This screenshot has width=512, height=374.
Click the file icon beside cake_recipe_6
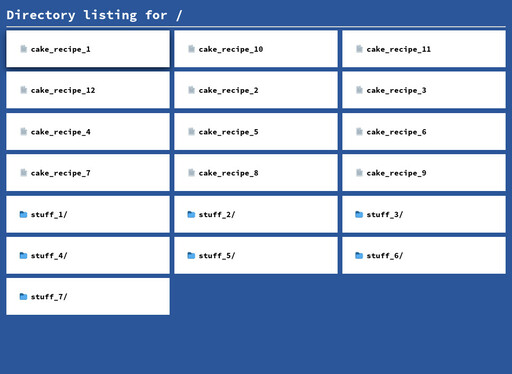359,132
